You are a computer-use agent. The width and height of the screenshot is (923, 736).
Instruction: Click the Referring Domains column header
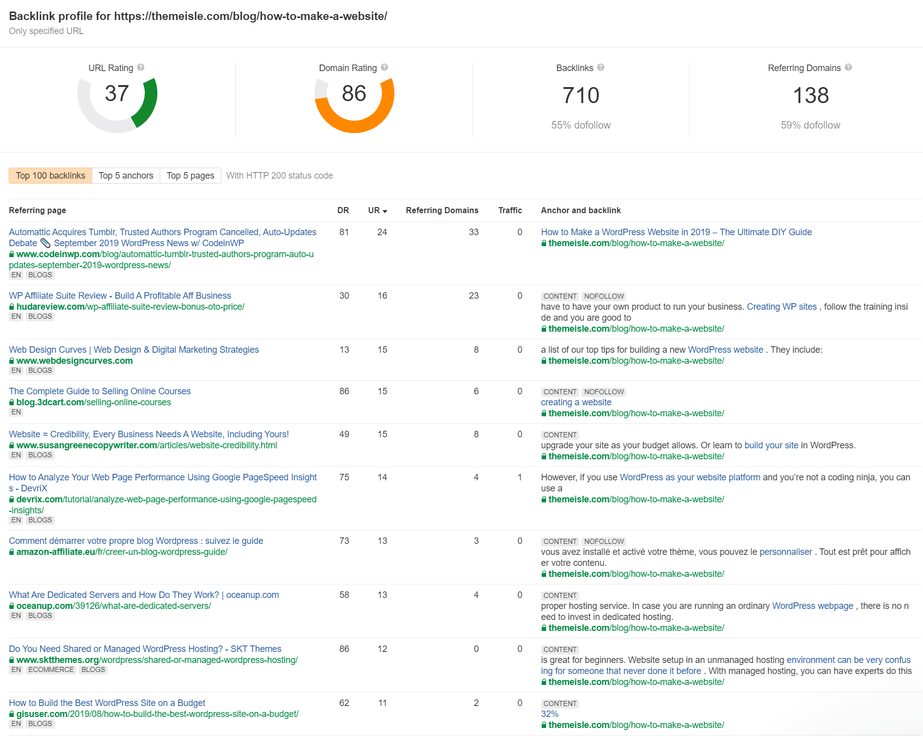coord(442,210)
